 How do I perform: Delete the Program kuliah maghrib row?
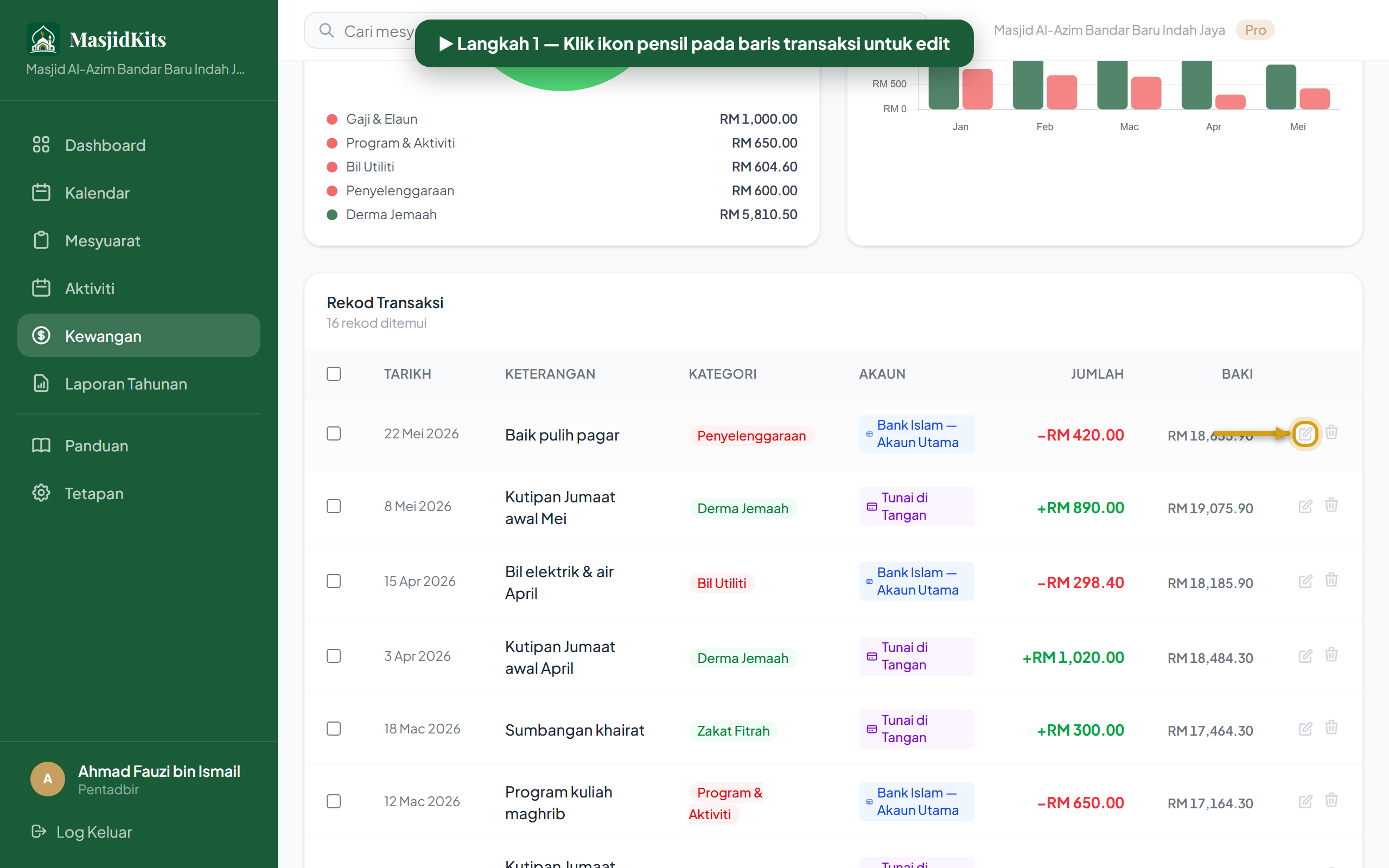(1331, 800)
